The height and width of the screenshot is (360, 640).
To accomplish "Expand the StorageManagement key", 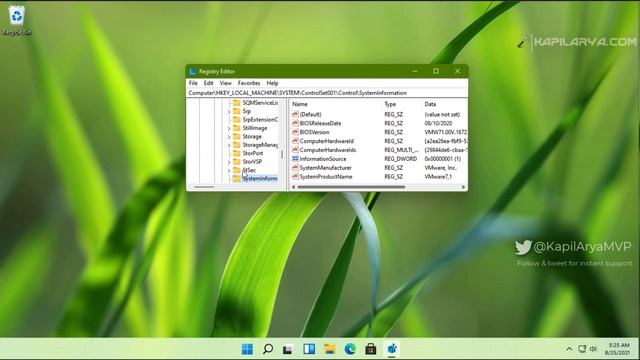I will click(229, 145).
